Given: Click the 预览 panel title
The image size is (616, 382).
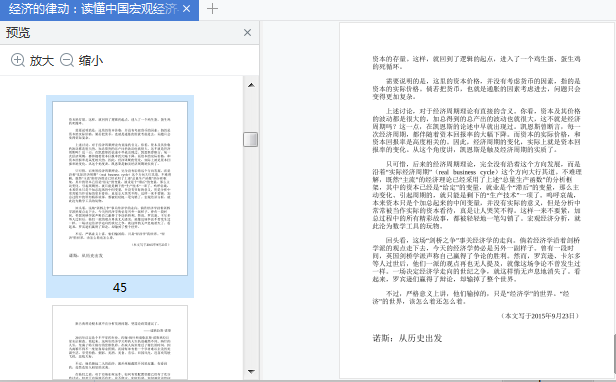Looking at the screenshot, I should pyautogui.click(x=18, y=33).
